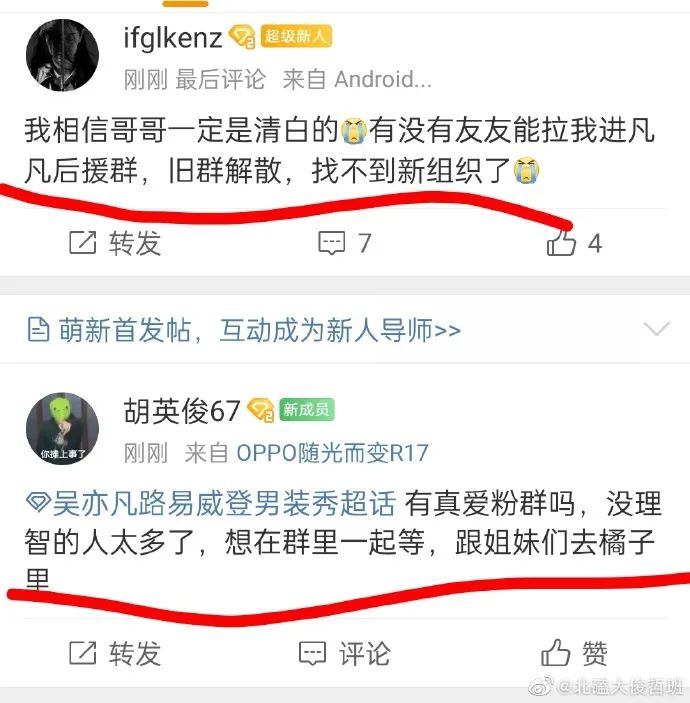Expand the chevron beside the newcomer banner
This screenshot has height=703, width=690.
point(656,328)
